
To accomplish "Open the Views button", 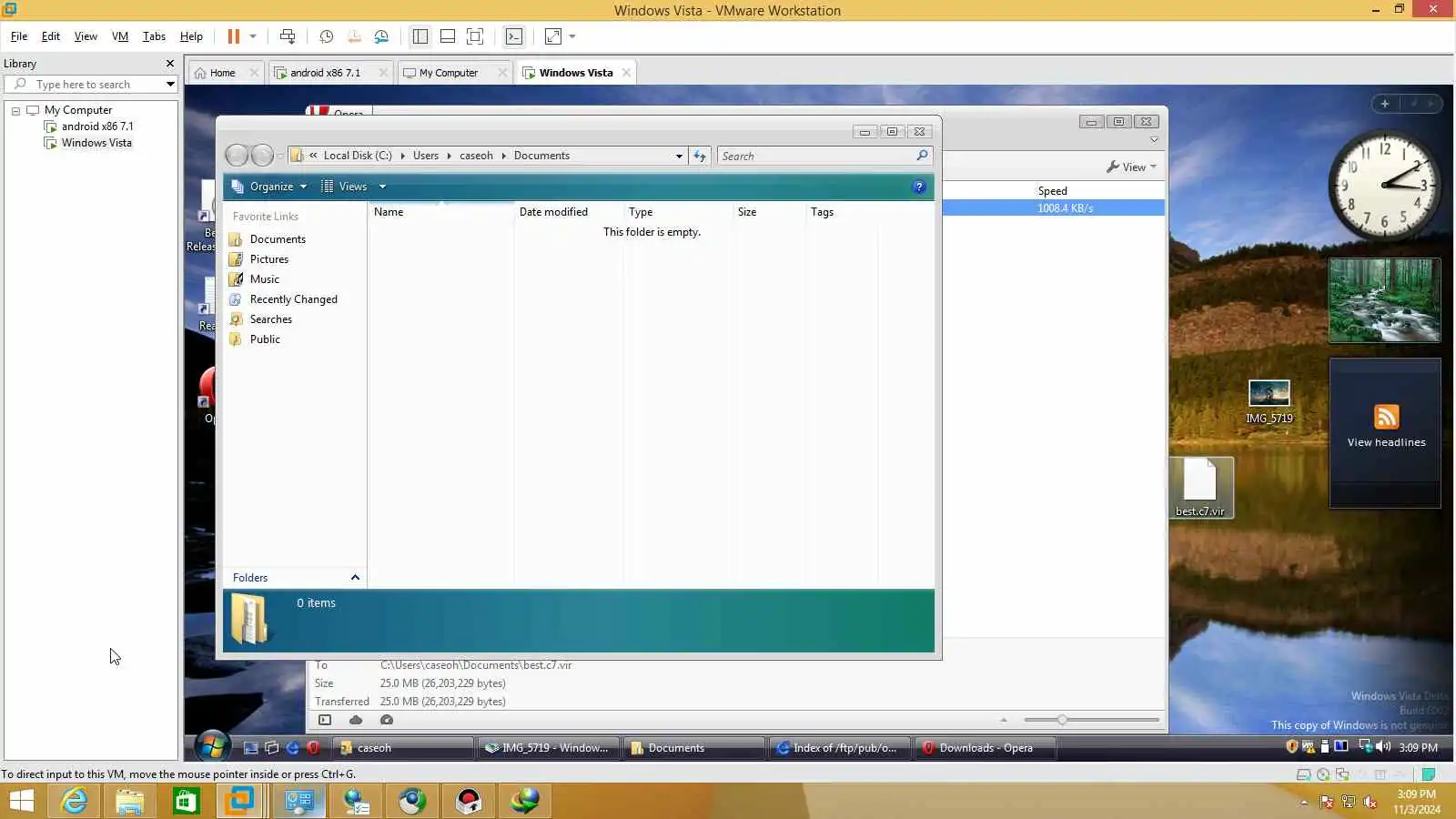I will coord(345,187).
